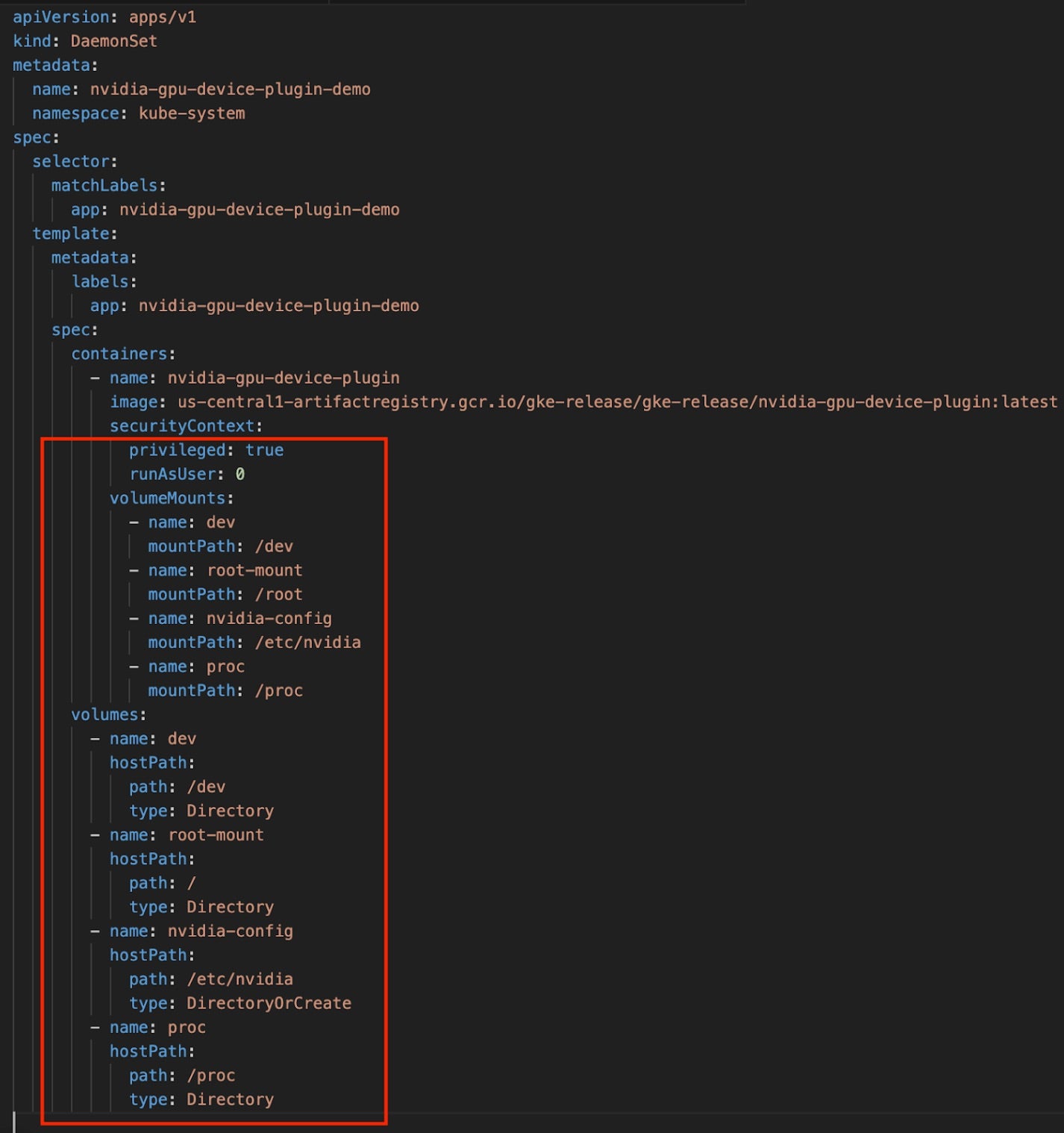1064x1133 pixels.
Task: Click the /etc/nvidia mountPath value
Action: 307,643
